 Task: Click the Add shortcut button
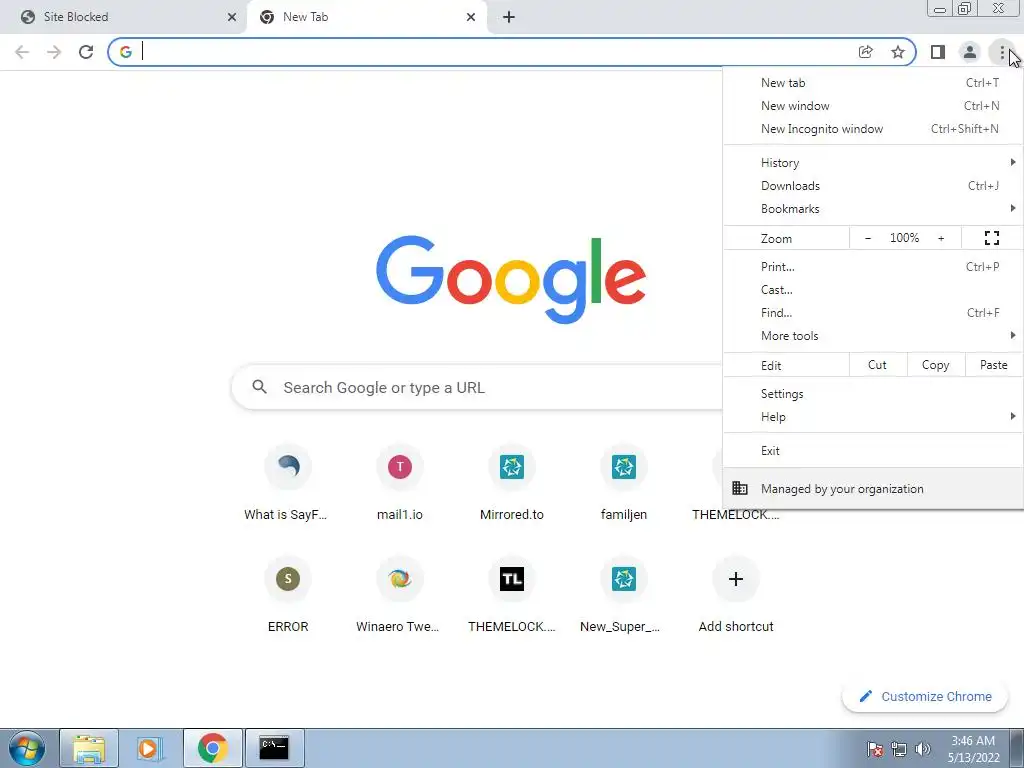click(x=736, y=596)
